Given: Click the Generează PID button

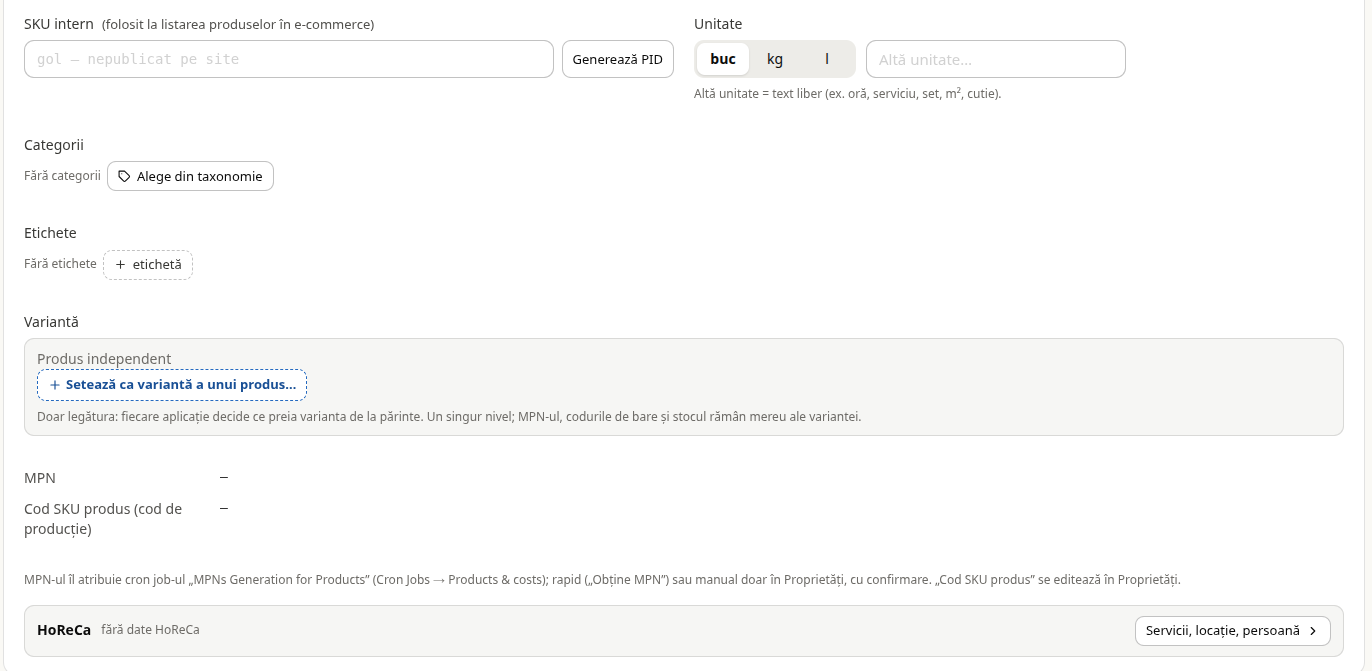Looking at the screenshot, I should pyautogui.click(x=618, y=59).
